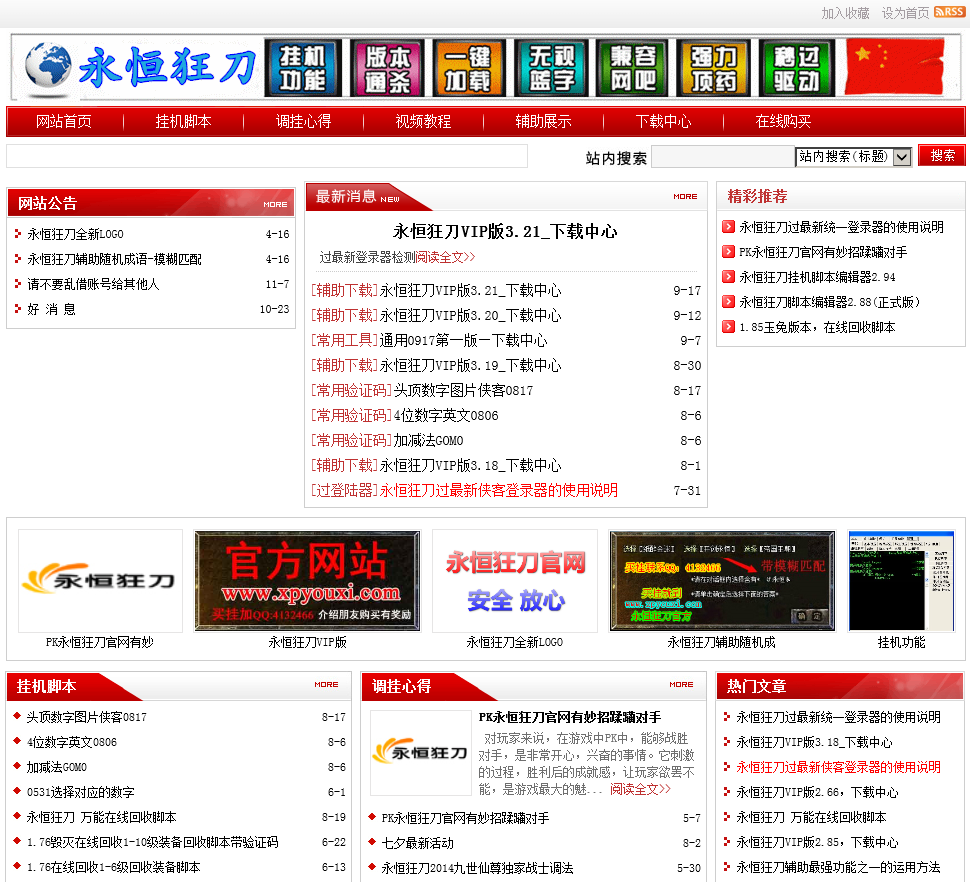This screenshot has height=882, width=970.
Task: Open announcement 请不要乱借账号给其他人
Action: pos(93,284)
